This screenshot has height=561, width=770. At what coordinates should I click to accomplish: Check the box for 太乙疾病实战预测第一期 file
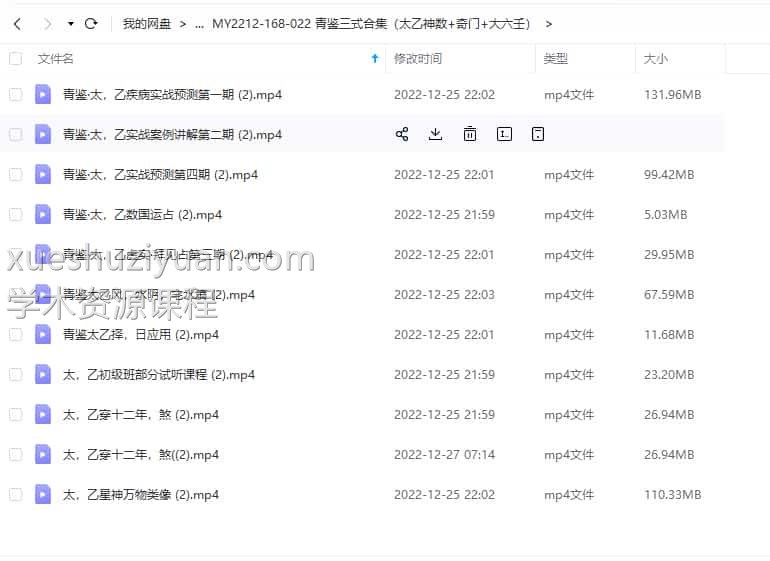pos(15,94)
